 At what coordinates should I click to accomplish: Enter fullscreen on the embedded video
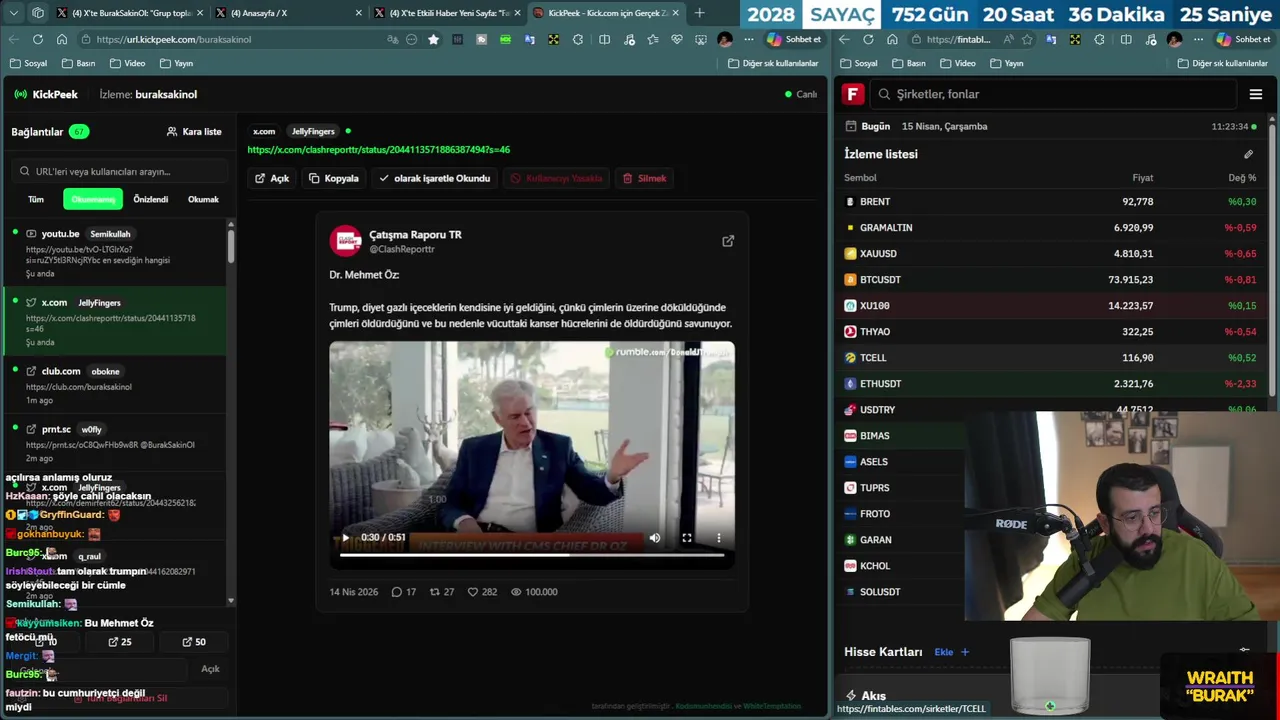coord(687,537)
